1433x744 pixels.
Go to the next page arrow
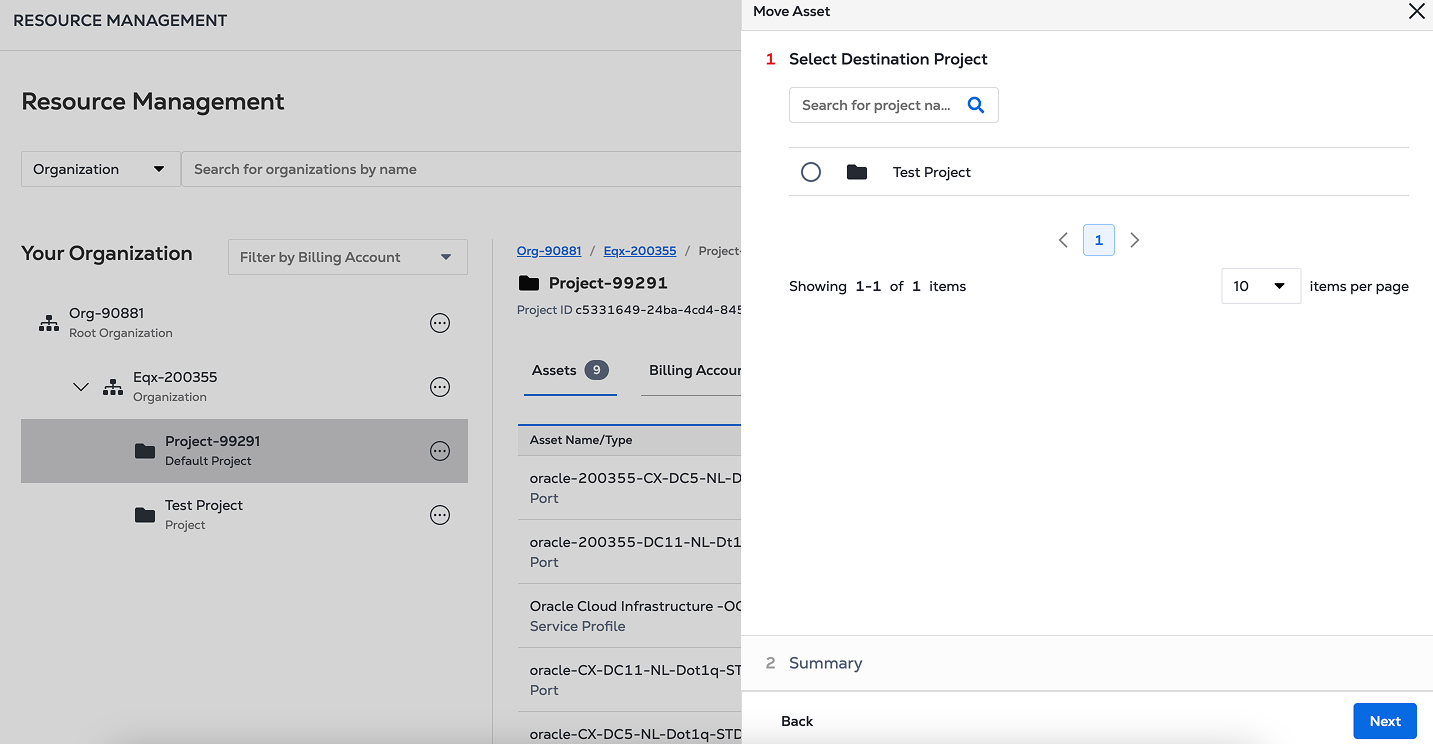1134,240
